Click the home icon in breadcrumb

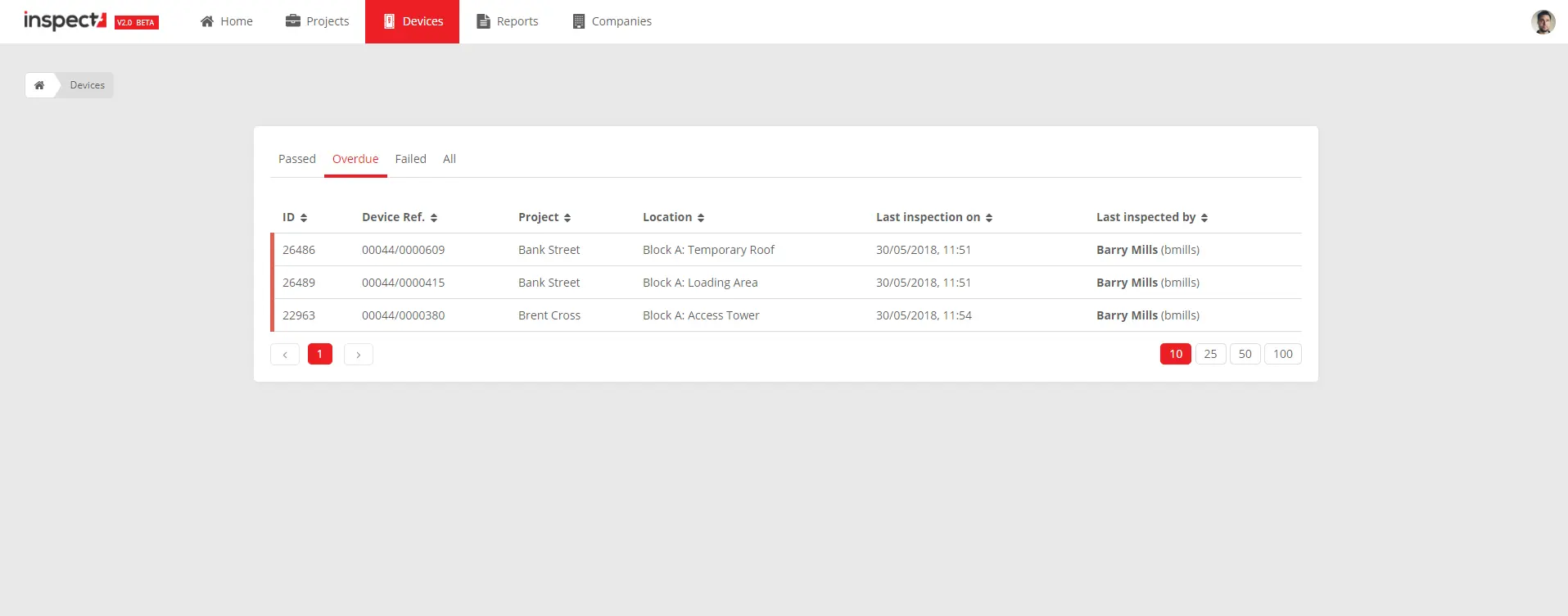pos(39,85)
